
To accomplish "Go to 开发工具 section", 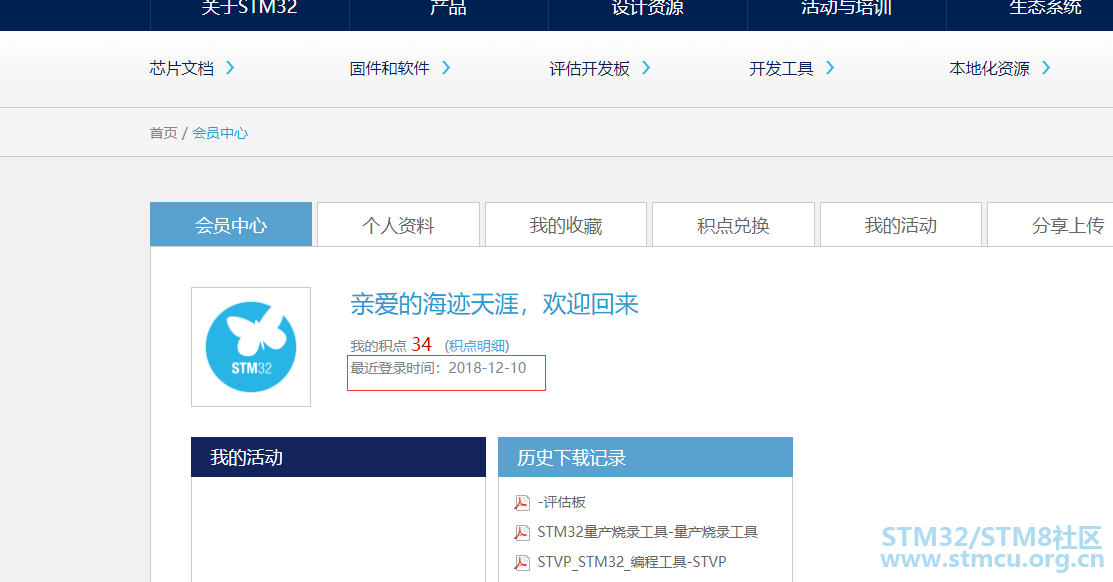I will [781, 68].
